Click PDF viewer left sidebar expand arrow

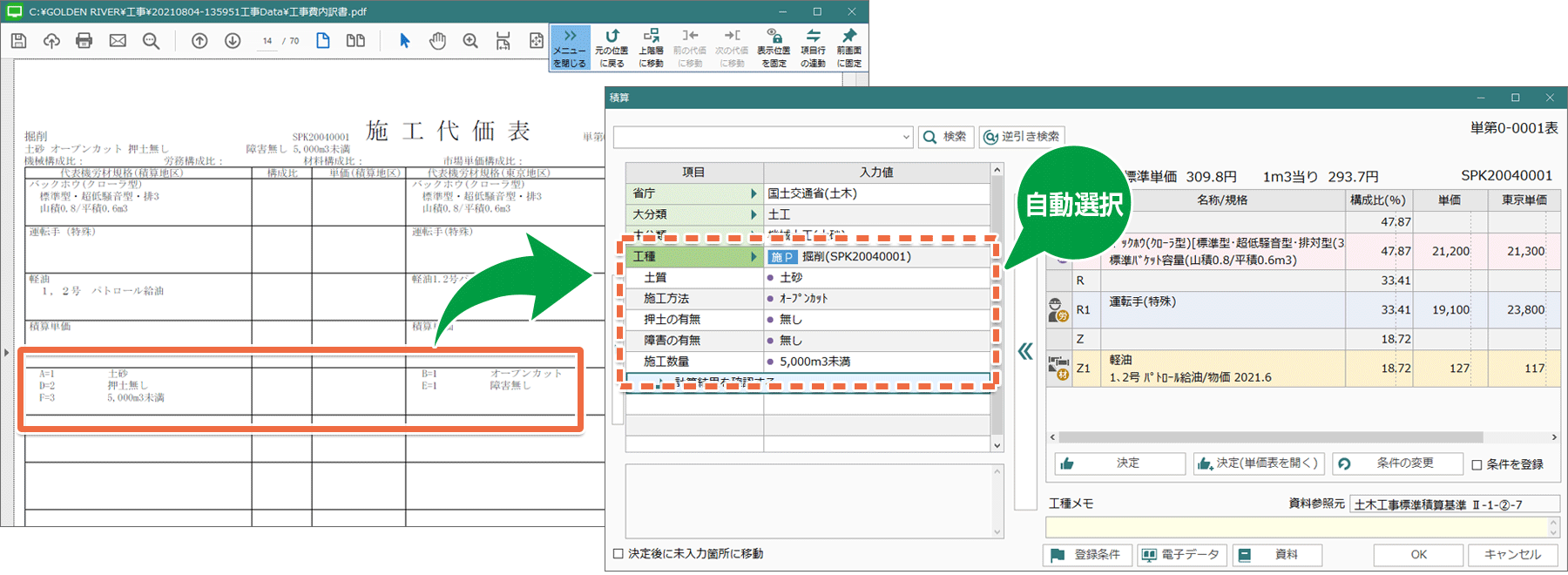pyautogui.click(x=6, y=353)
